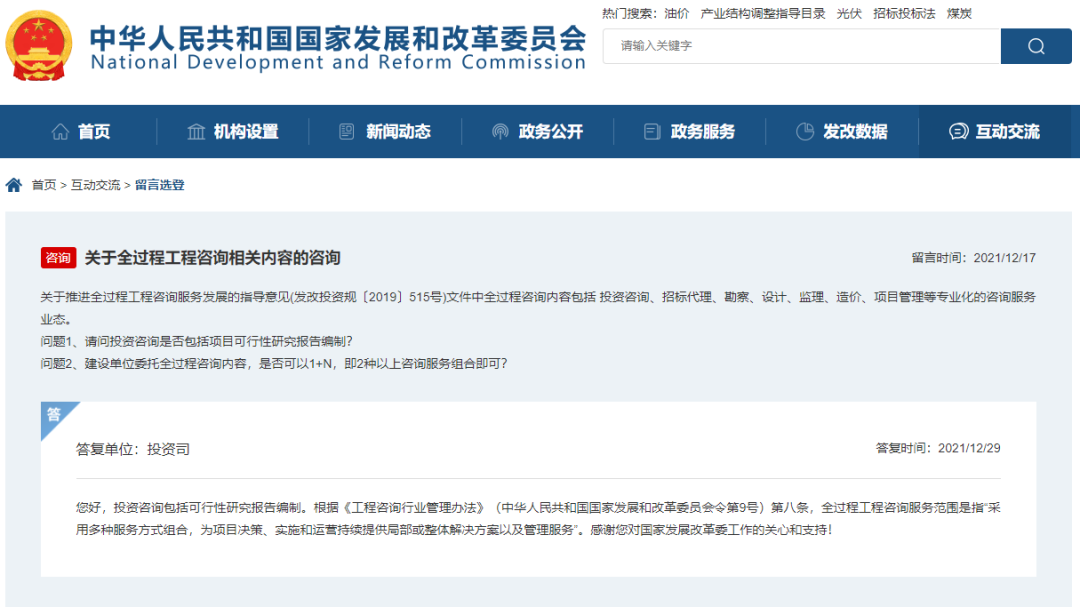Screen dimensions: 1080x607
Task: Open the 留言选登 breadcrumb link
Action: pos(159,184)
